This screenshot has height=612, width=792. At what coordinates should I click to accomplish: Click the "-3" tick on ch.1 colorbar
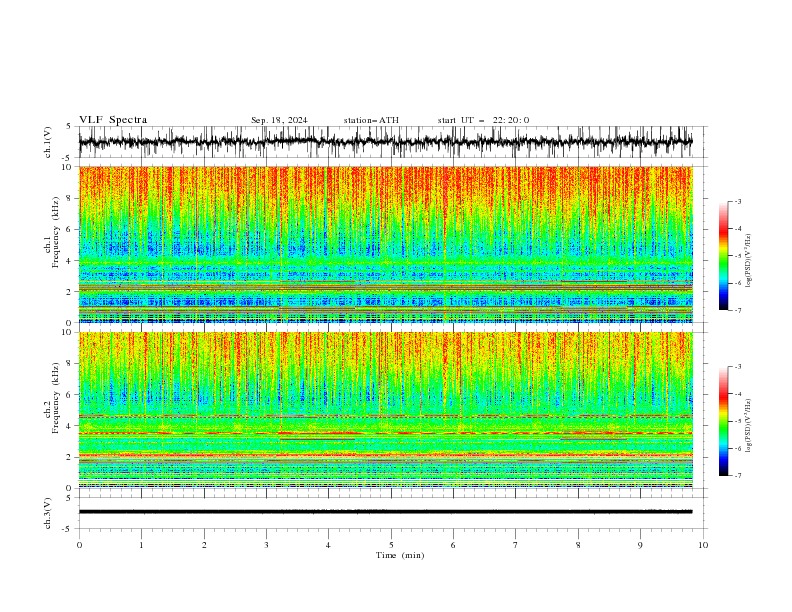click(737, 201)
